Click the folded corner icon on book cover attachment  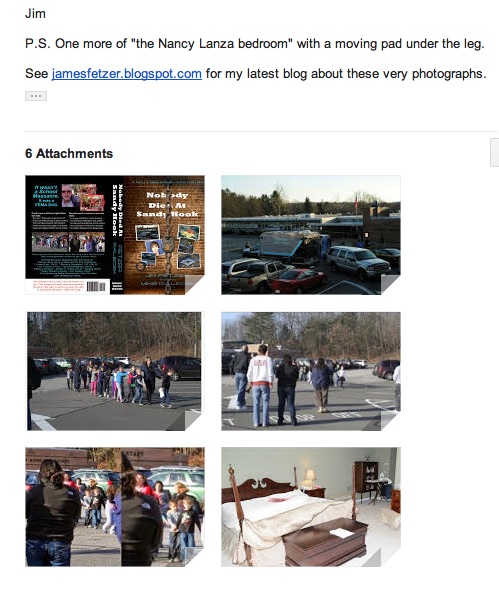click(194, 285)
